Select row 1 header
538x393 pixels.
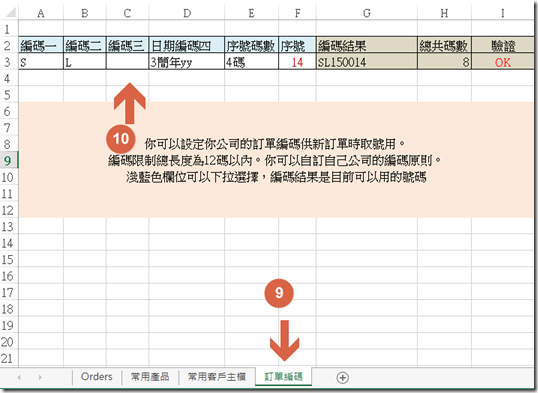pyautogui.click(x=8, y=29)
